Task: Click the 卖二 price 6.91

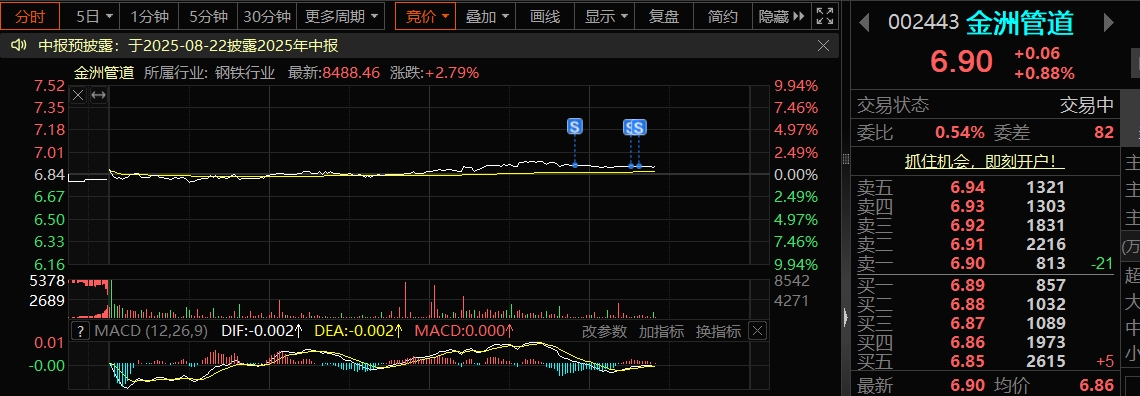Action: click(968, 244)
